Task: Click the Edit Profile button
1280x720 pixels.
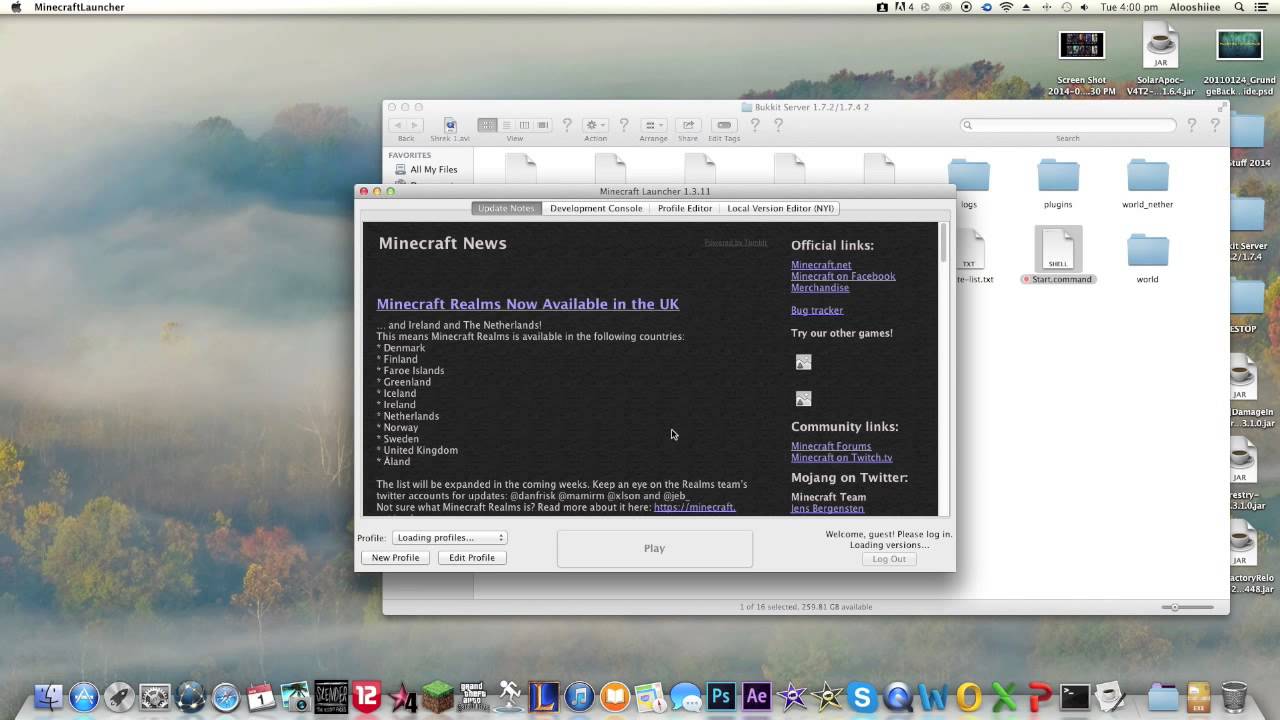Action: 472,558
